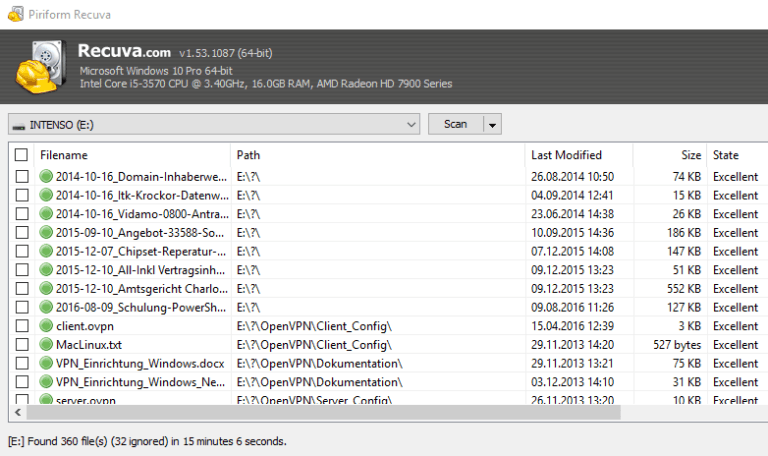Click the horizontal scrollbar left arrow
The width and height of the screenshot is (768, 456).
pyautogui.click(x=18, y=412)
